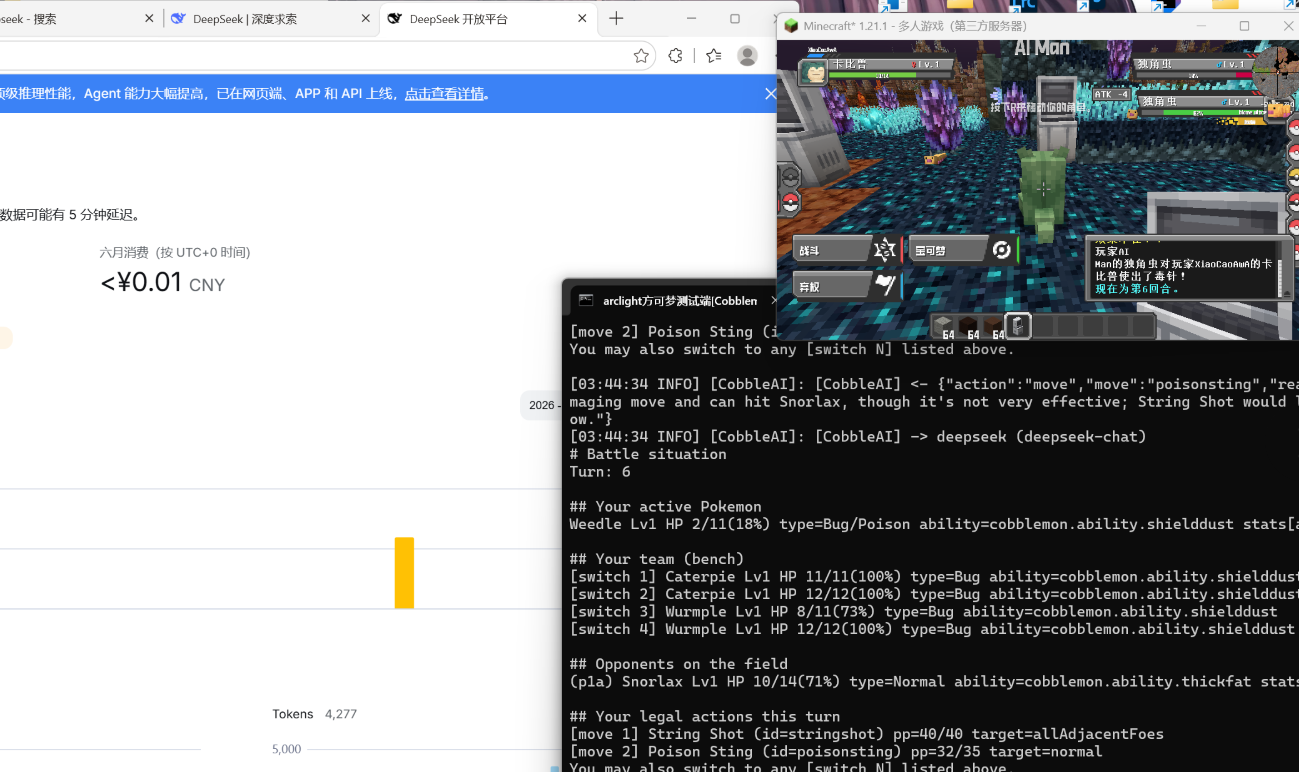The image size is (1299, 772).
Task: Close the 搜索 browser tab
Action: pyautogui.click(x=150, y=19)
